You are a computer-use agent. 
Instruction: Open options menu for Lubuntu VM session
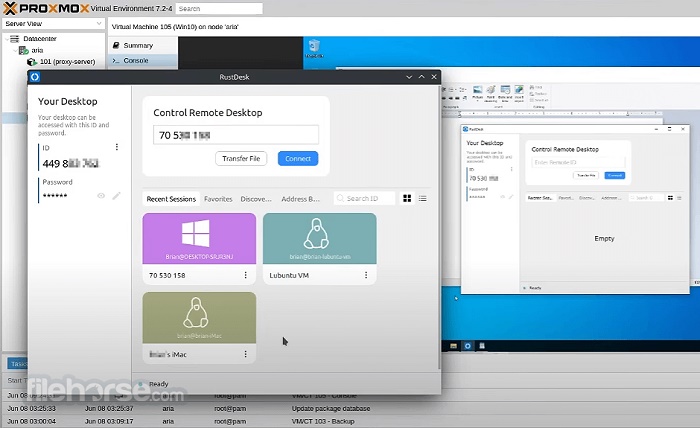366,274
